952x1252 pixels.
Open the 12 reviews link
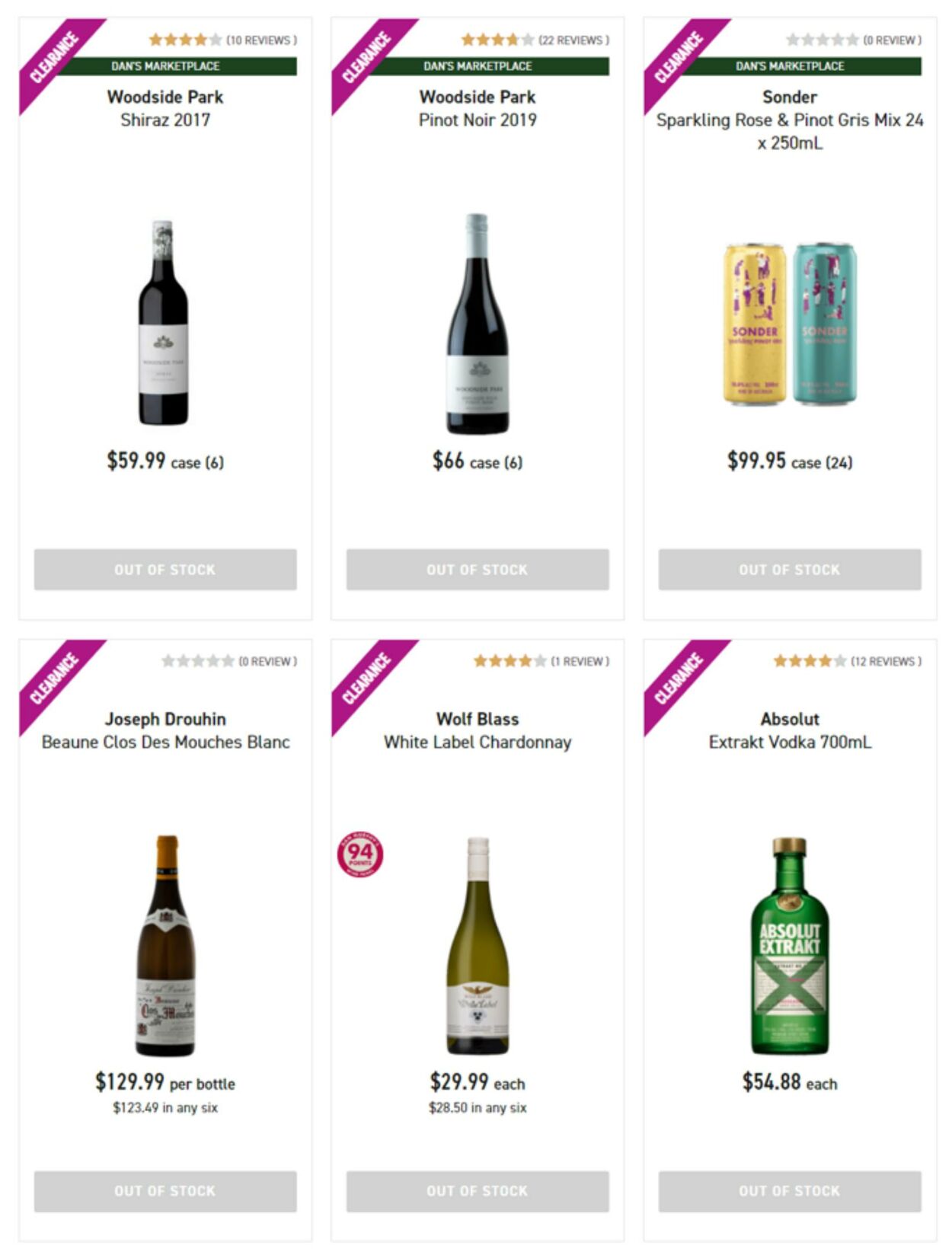[x=886, y=662]
